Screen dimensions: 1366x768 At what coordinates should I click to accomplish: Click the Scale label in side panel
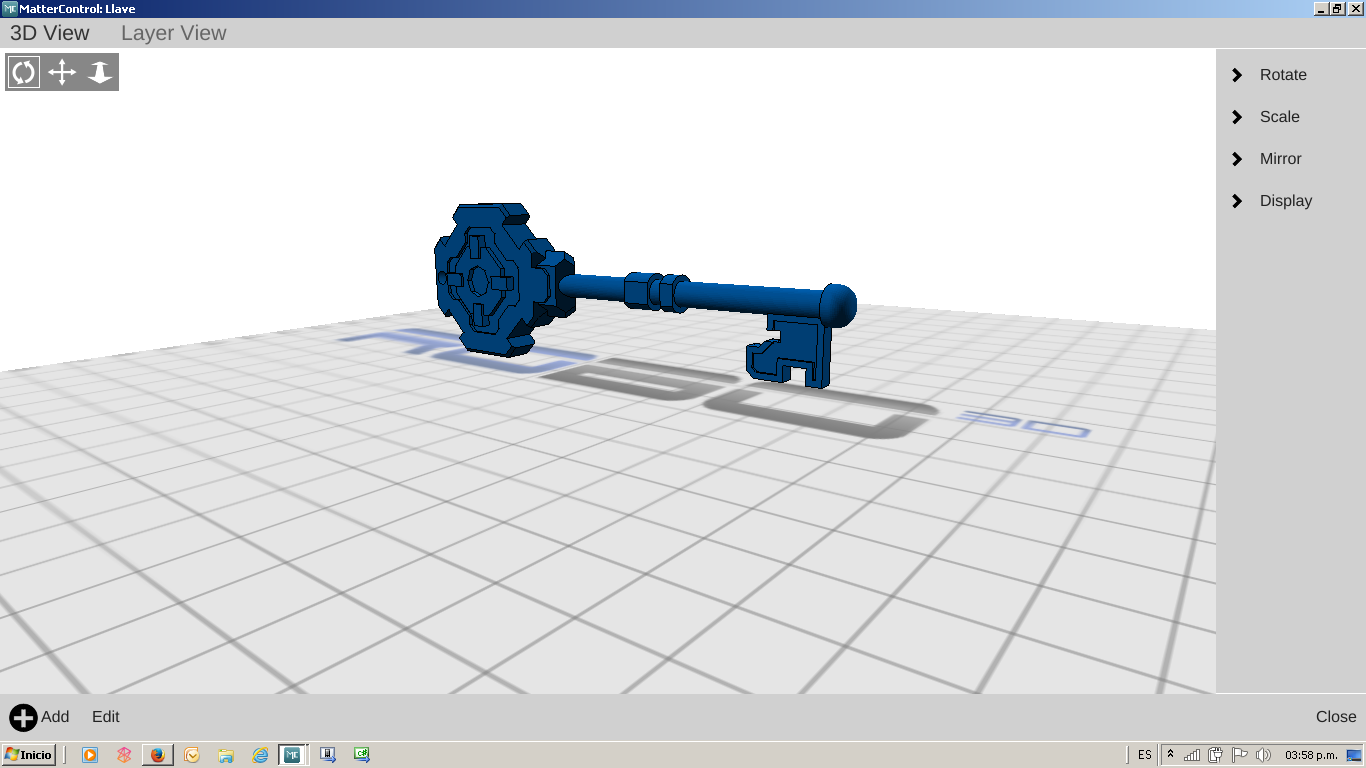(1280, 117)
